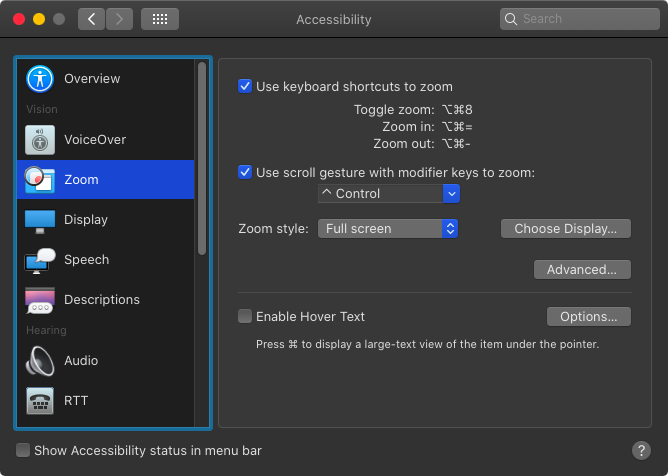Viewport: 668px width, 476px height.
Task: Show all preferences grid icon
Action: pos(160,19)
